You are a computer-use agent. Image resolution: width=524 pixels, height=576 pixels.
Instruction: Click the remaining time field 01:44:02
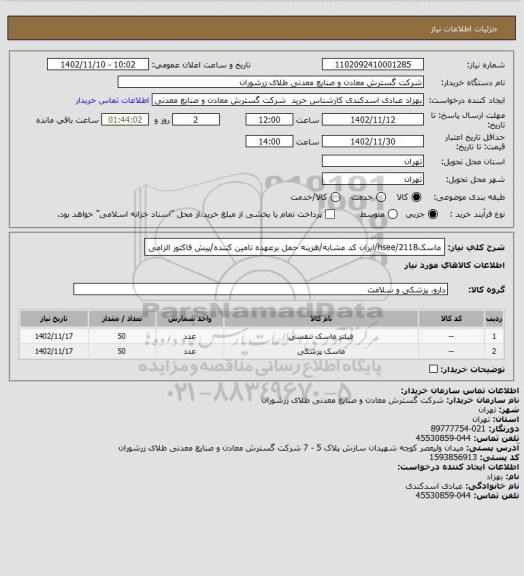(x=125, y=120)
